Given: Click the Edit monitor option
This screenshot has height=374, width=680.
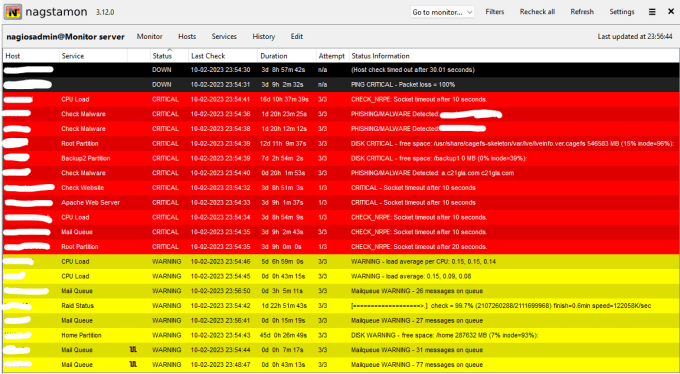Looking at the screenshot, I should (297, 36).
